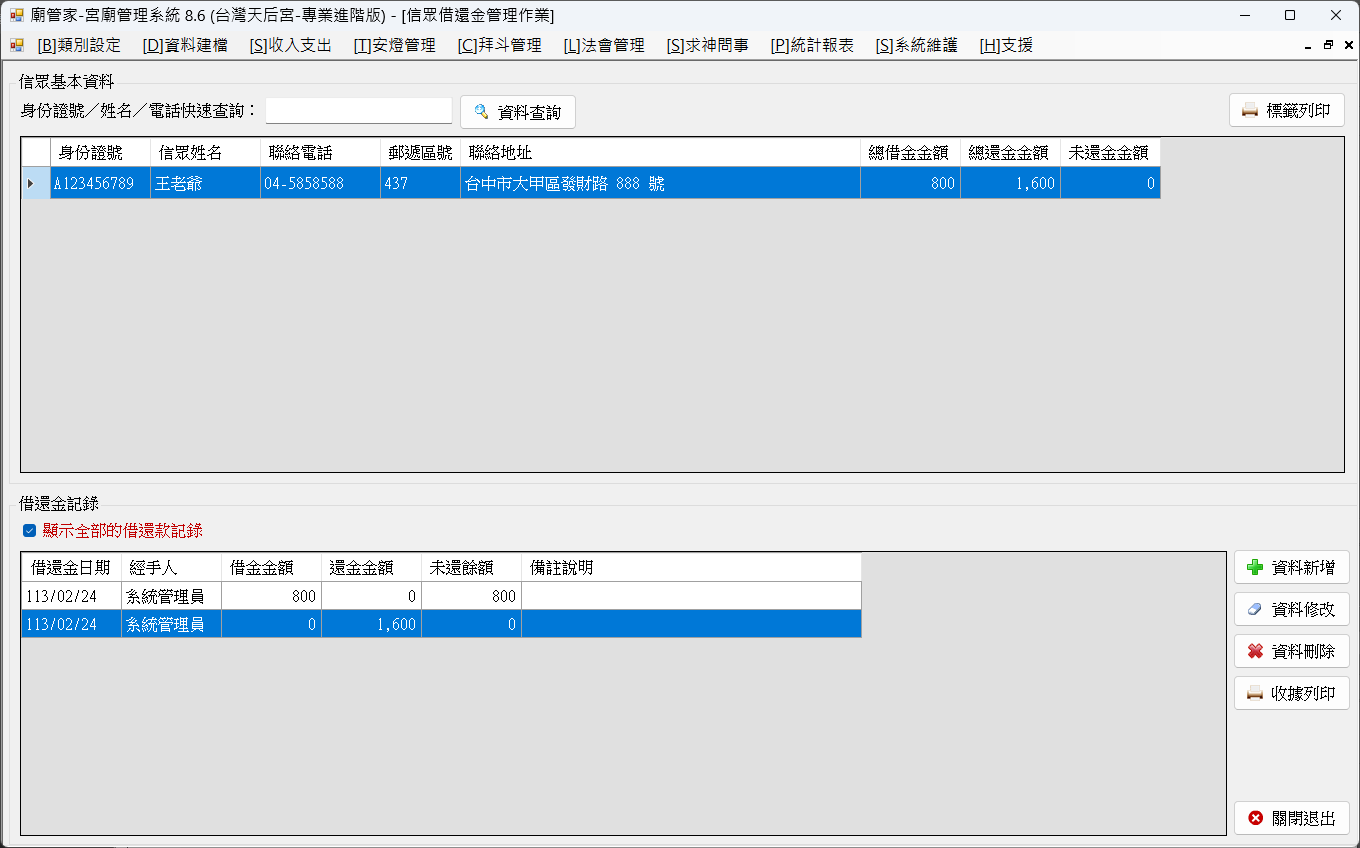Click the 備註說明 column header
Screen dimensions: 1360x848
pos(691,567)
